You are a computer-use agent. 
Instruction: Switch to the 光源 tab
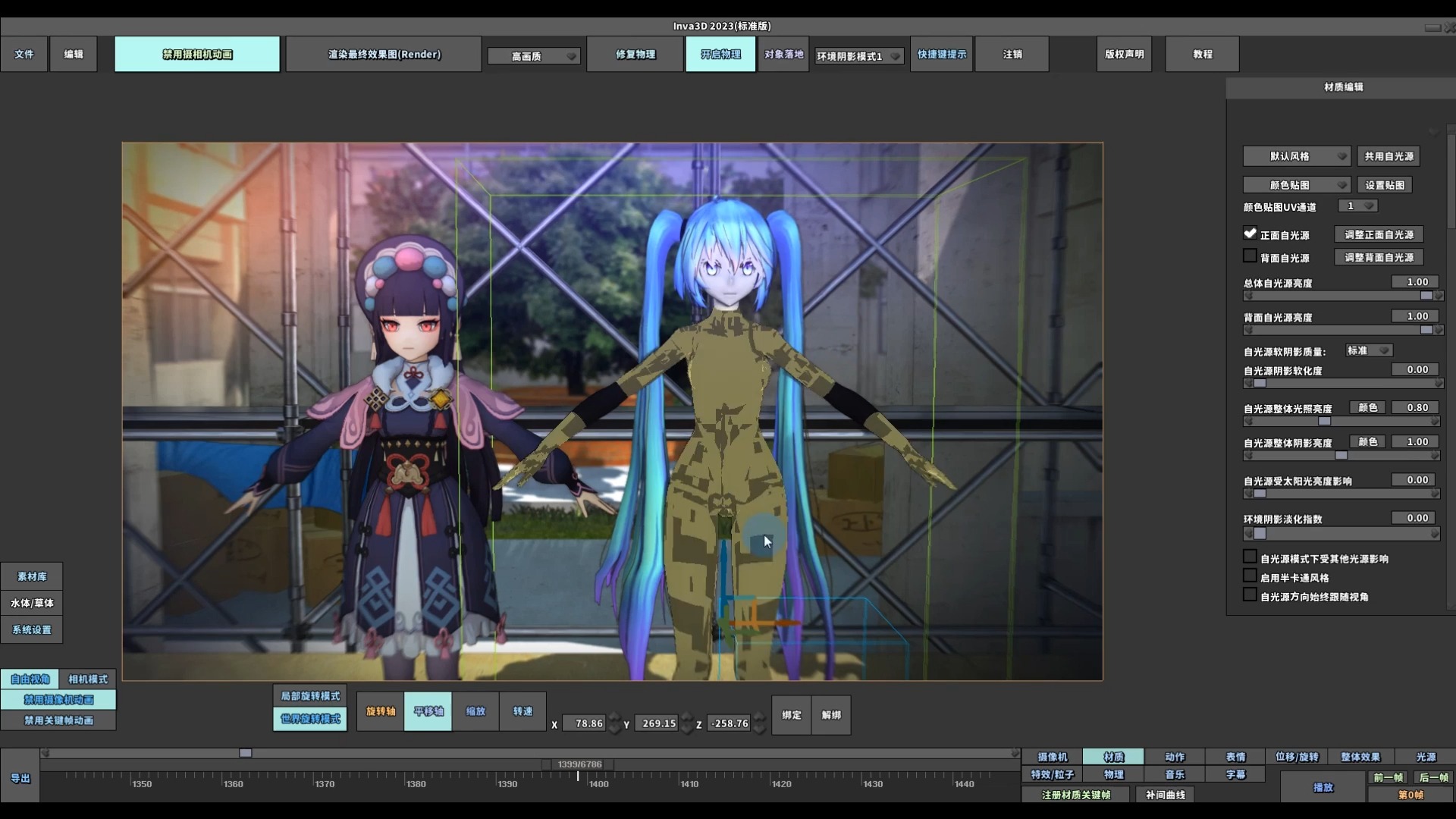1426,757
